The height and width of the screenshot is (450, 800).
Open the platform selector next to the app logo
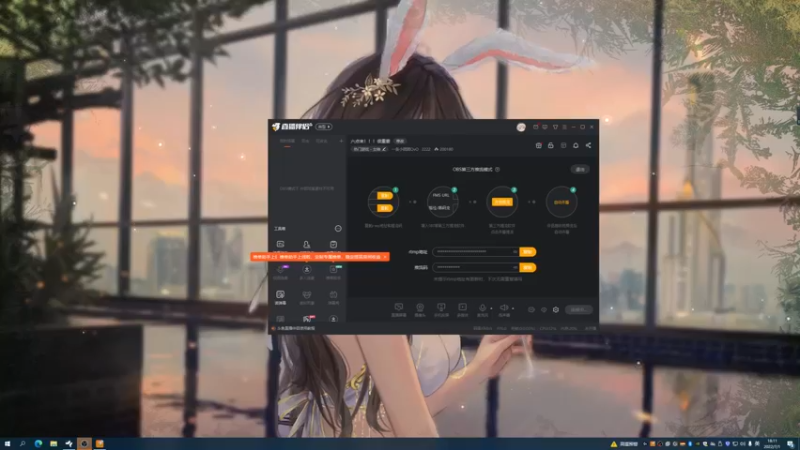point(324,127)
